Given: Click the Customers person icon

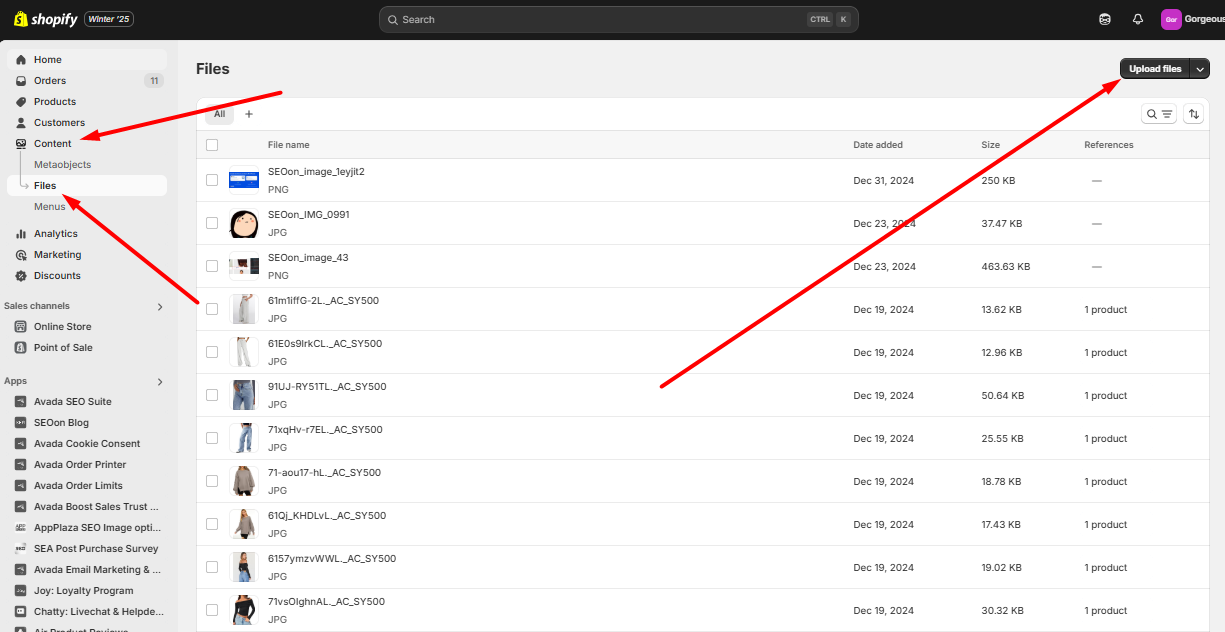Looking at the screenshot, I should 21,123.
